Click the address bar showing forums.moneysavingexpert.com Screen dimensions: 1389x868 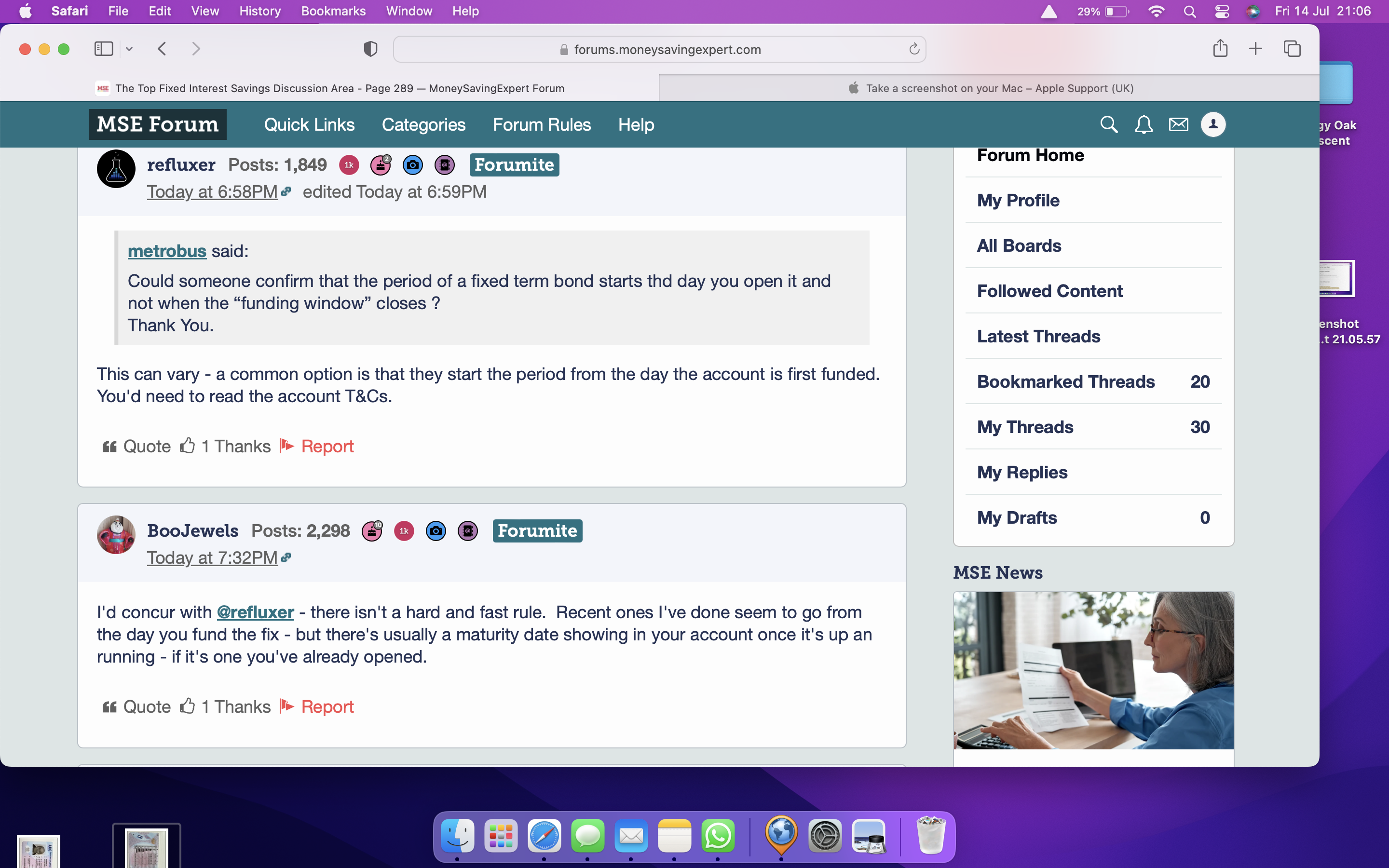[659, 49]
